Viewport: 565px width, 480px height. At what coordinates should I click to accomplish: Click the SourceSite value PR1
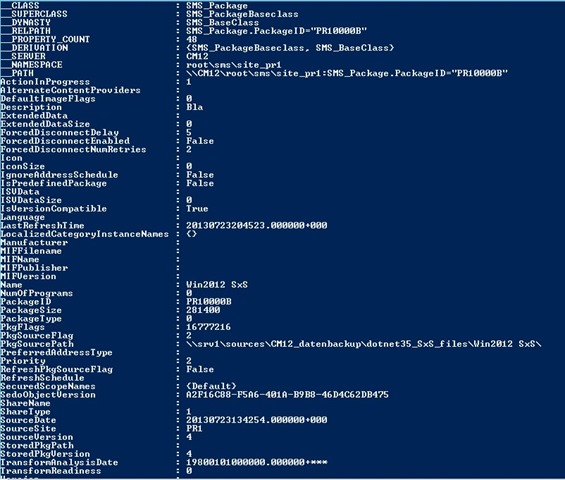[194, 428]
